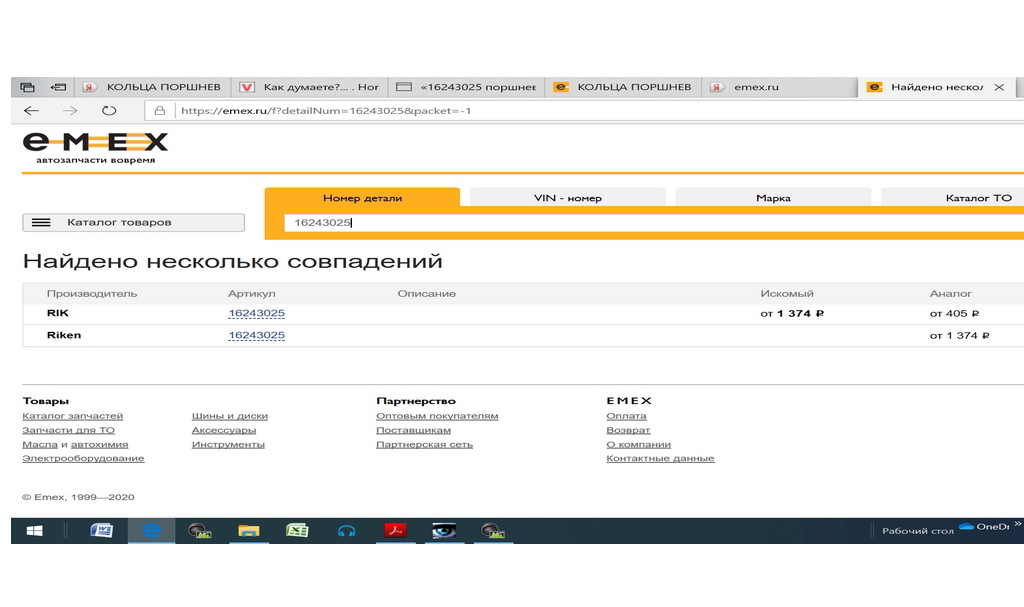Click the hamburger icon in Каталог товаров
The width and height of the screenshot is (1024, 607).
(x=41, y=222)
